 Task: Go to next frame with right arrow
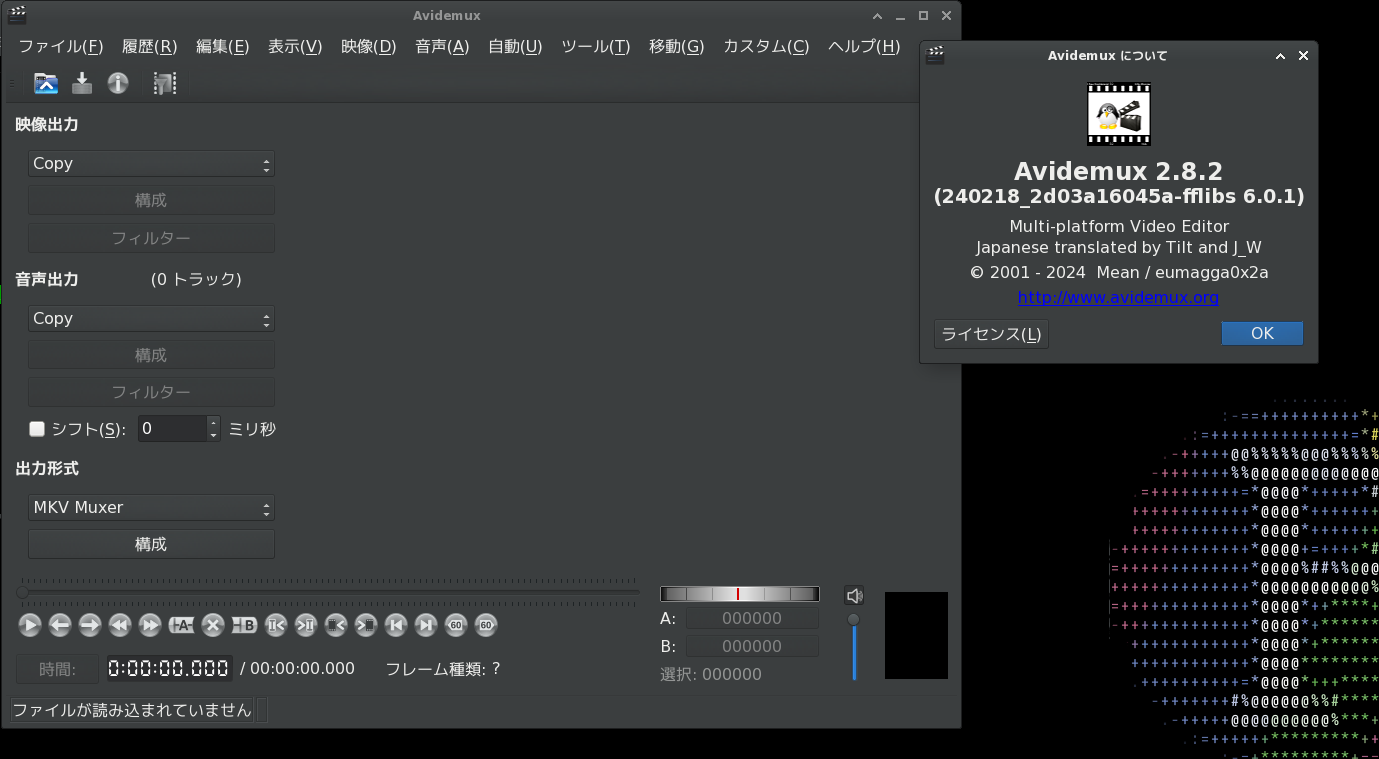[90, 625]
